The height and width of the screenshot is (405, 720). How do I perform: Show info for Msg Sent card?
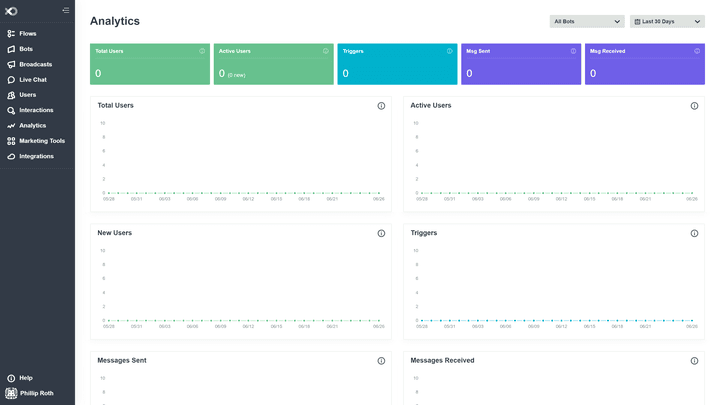point(573,51)
